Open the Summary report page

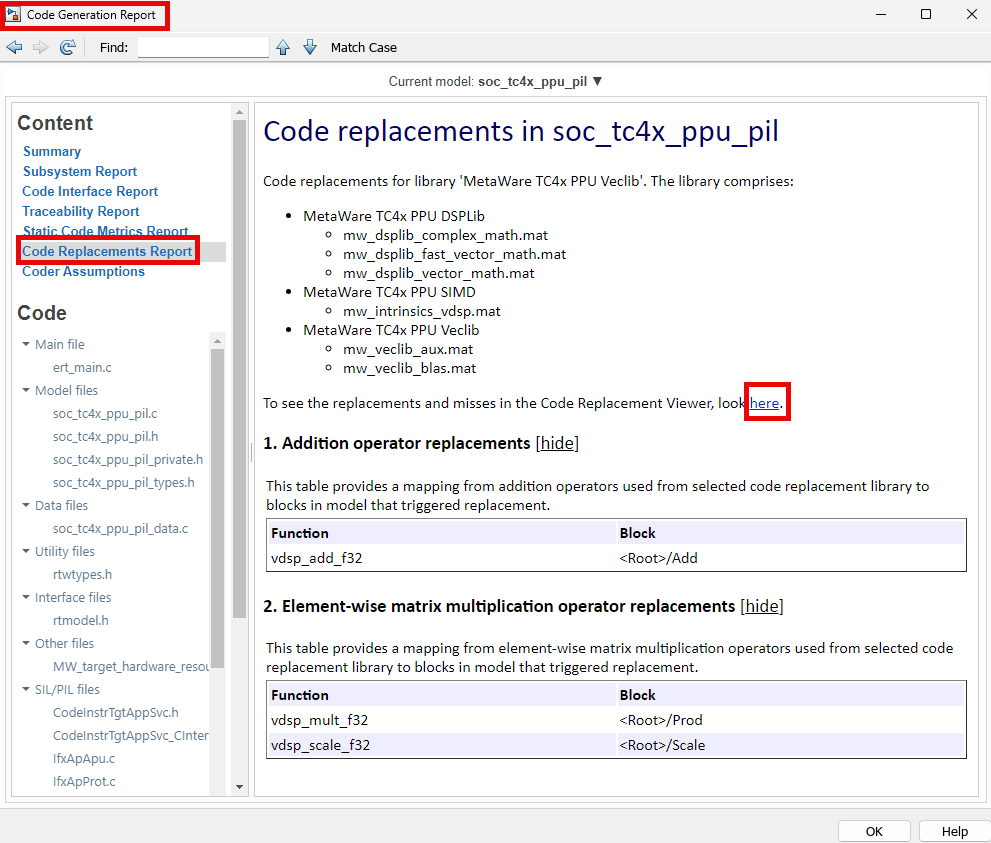(x=52, y=151)
